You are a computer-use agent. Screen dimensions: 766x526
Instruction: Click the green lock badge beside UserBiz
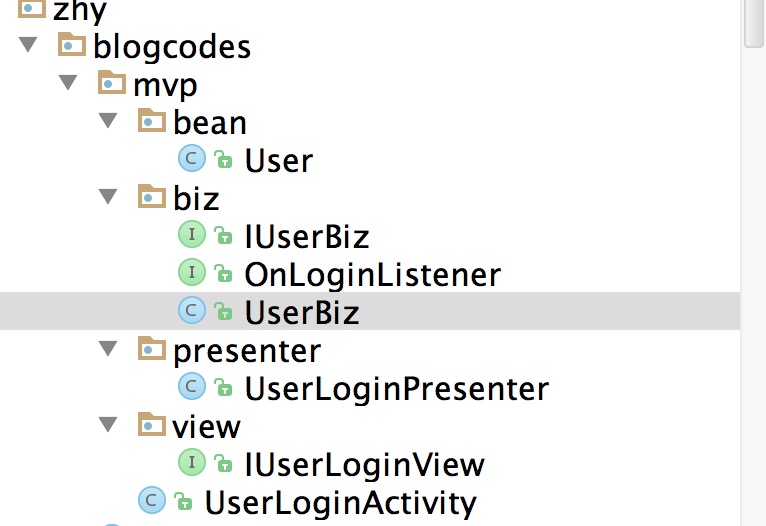point(223,311)
